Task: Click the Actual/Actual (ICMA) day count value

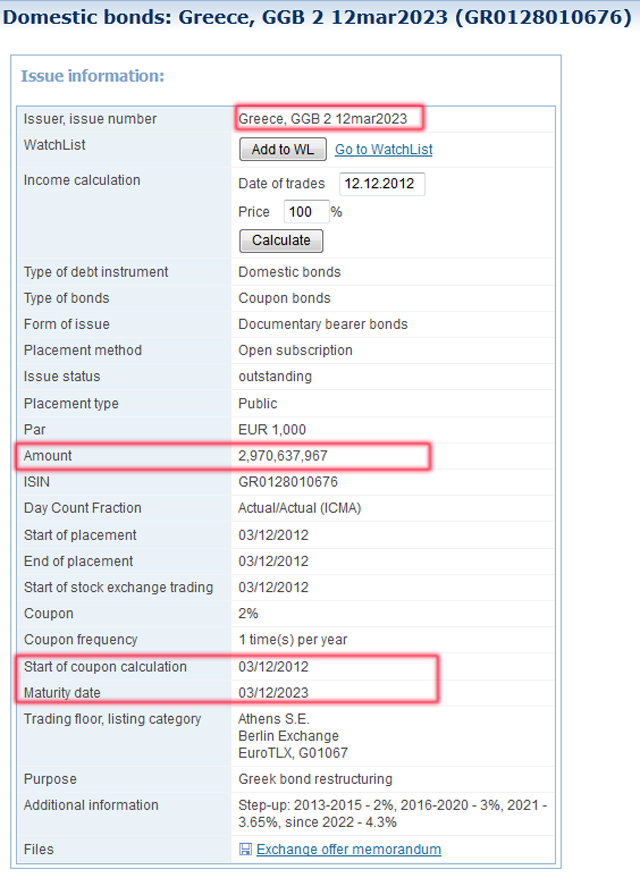Action: 299,508
